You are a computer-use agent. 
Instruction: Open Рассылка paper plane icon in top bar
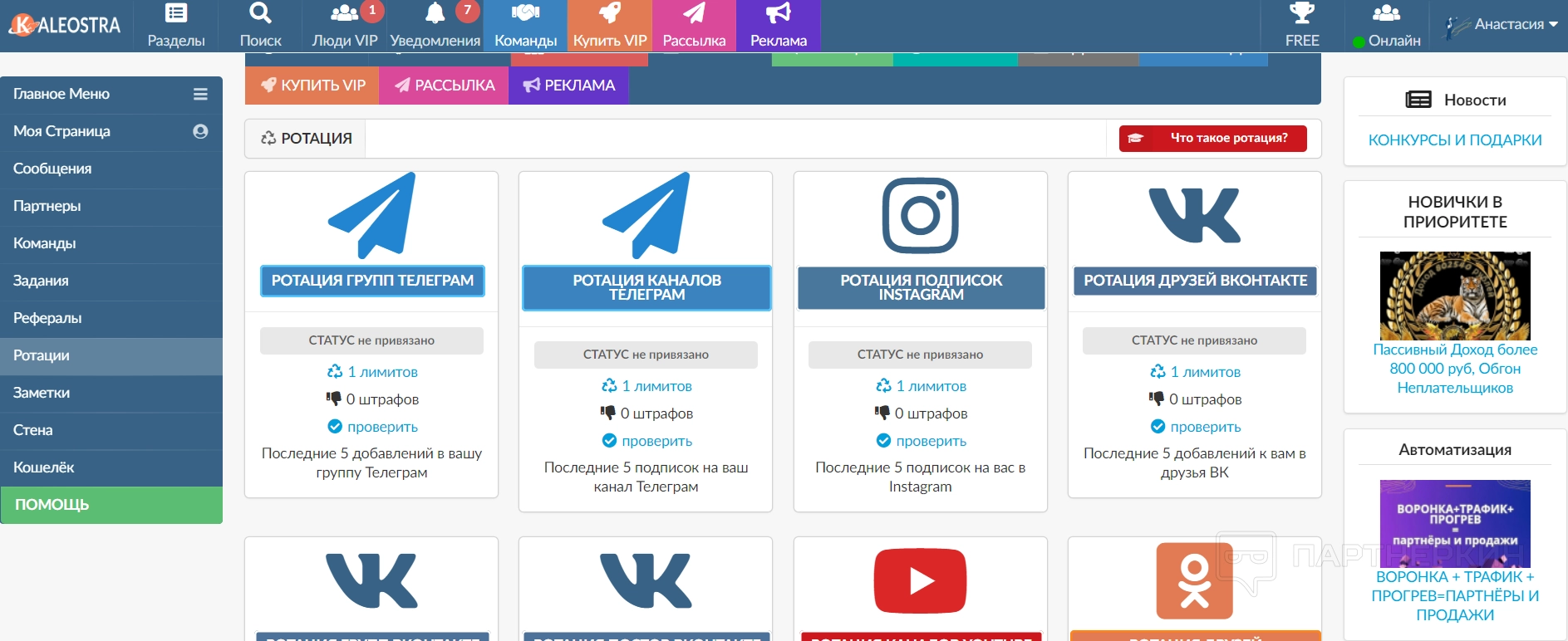(694, 12)
